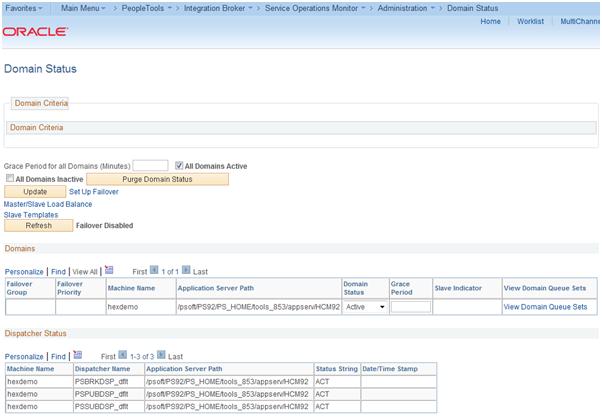602x420 pixels.
Task: Click Status String column header
Action: [336, 369]
